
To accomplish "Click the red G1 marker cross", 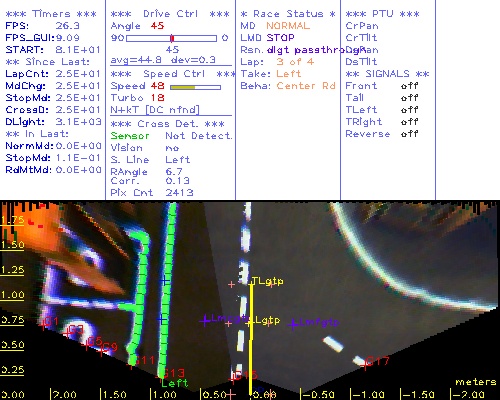I will pyautogui.click(x=43, y=324).
